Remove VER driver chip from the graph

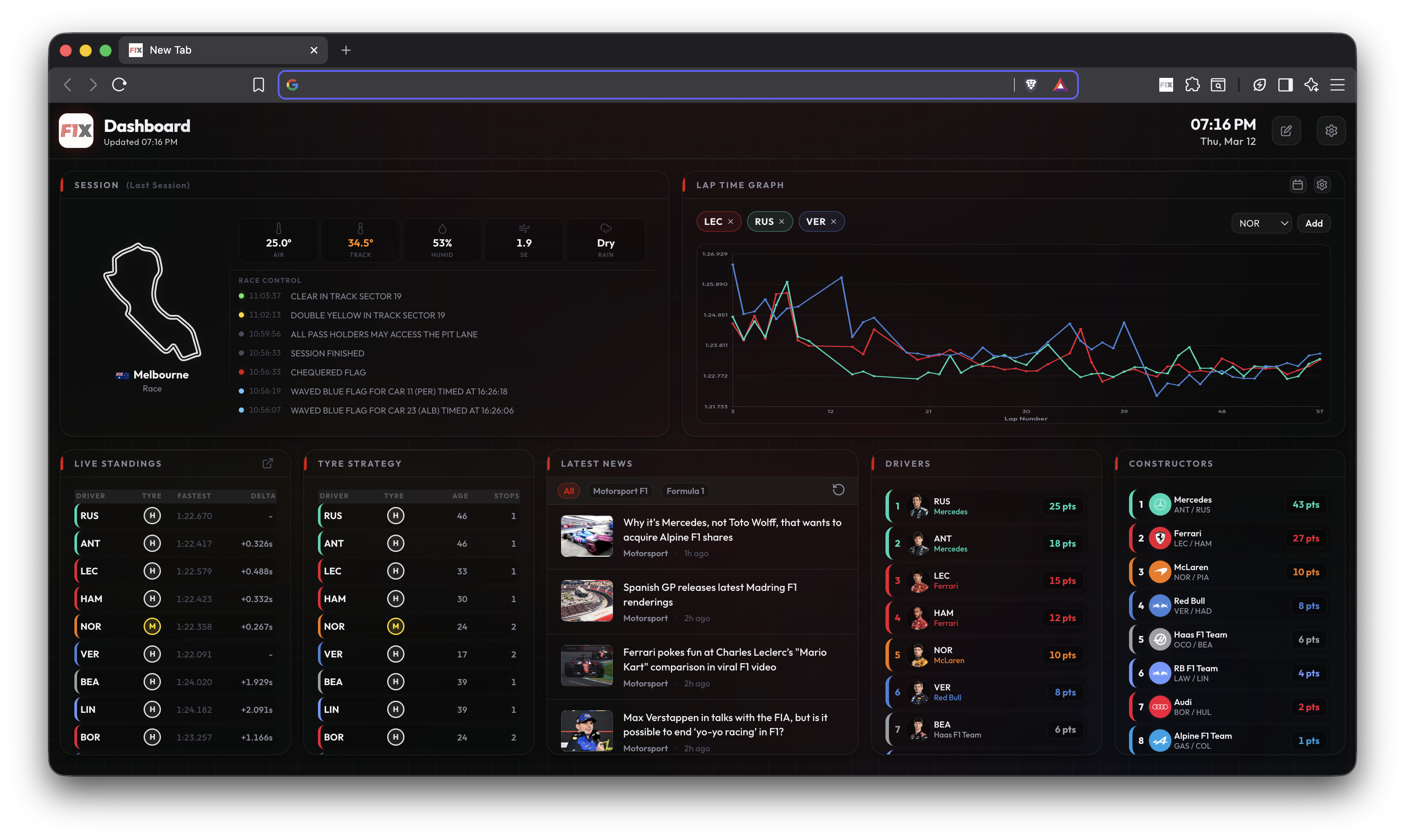click(834, 221)
